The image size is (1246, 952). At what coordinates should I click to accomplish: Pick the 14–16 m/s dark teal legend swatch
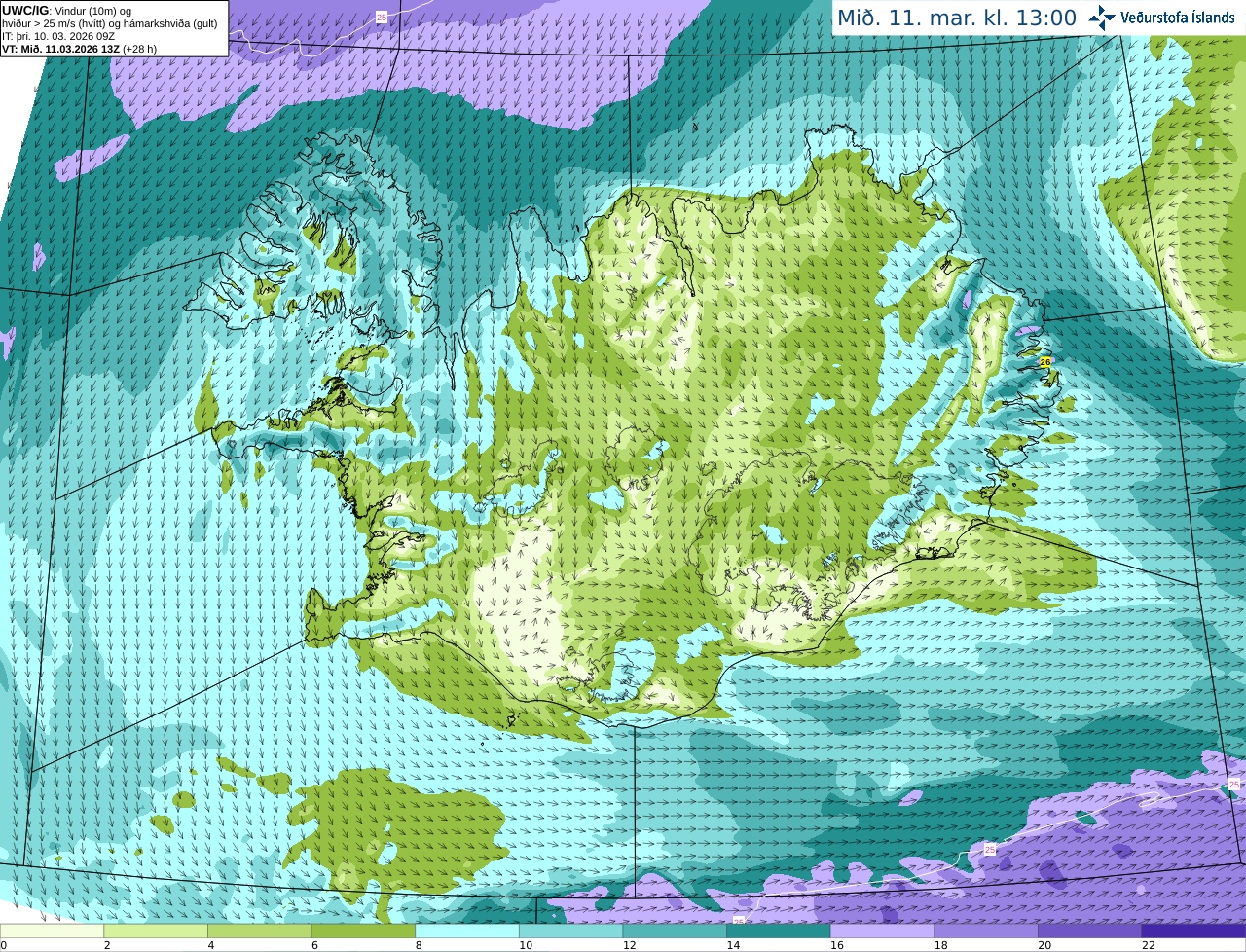click(779, 931)
